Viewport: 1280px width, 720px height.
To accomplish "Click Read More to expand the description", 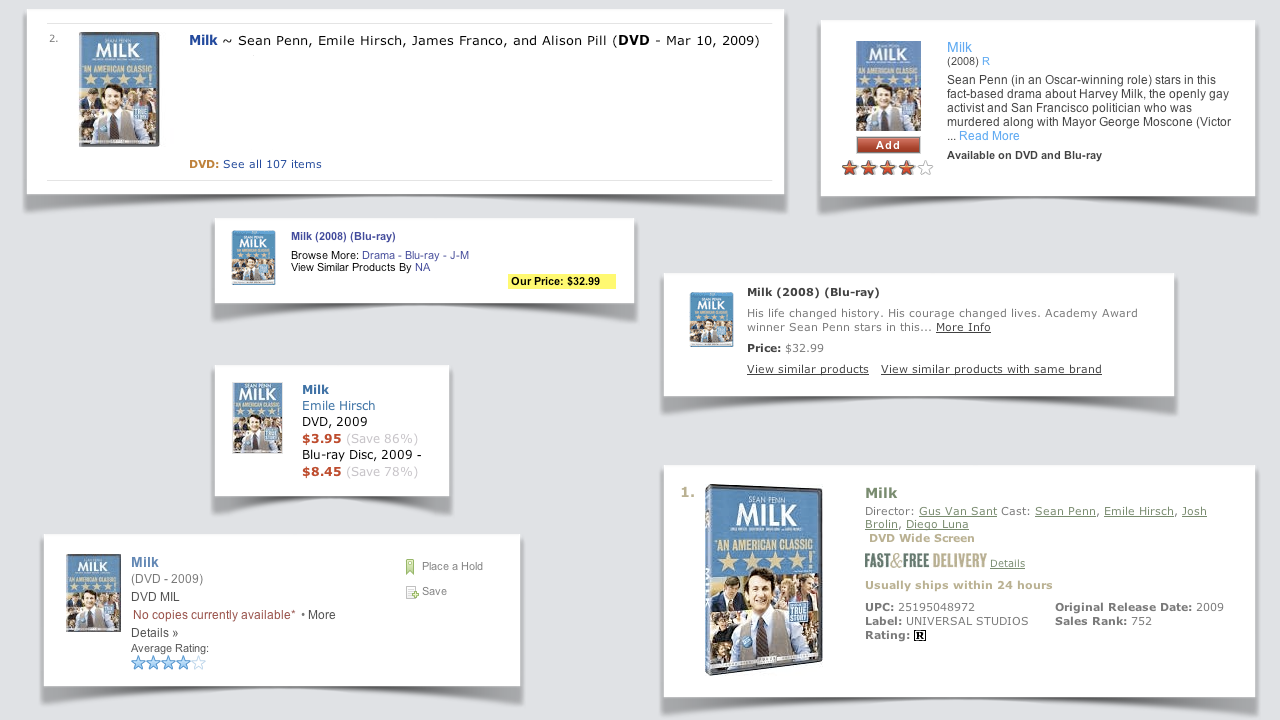I will tap(988, 135).
